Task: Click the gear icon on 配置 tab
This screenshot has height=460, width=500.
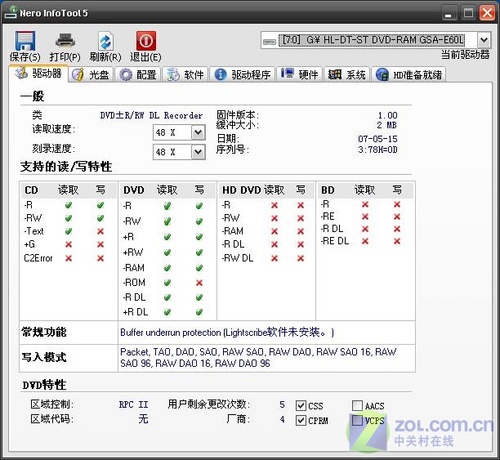Action: coord(126,75)
